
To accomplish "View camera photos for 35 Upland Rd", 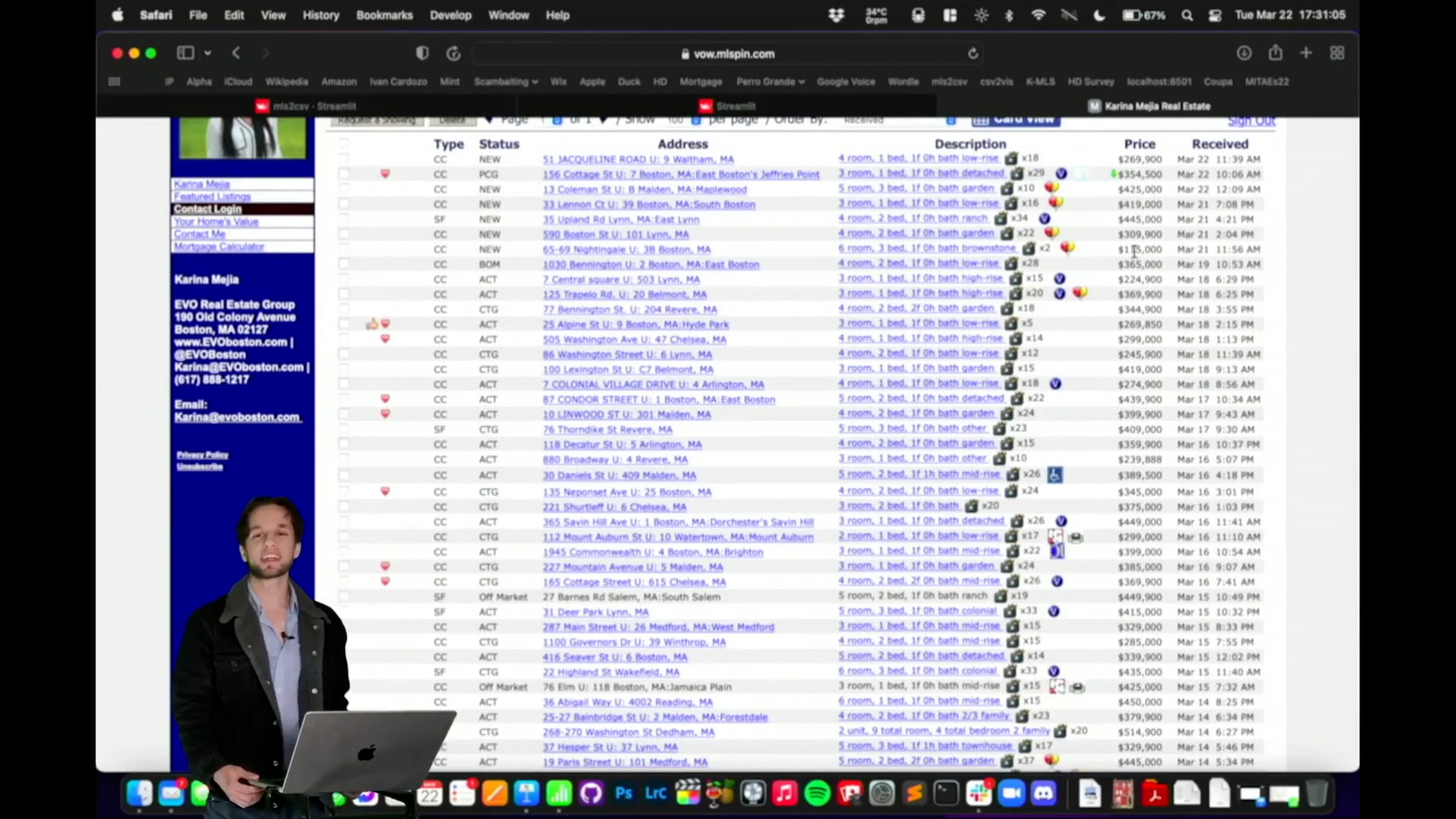I will click(x=1000, y=219).
